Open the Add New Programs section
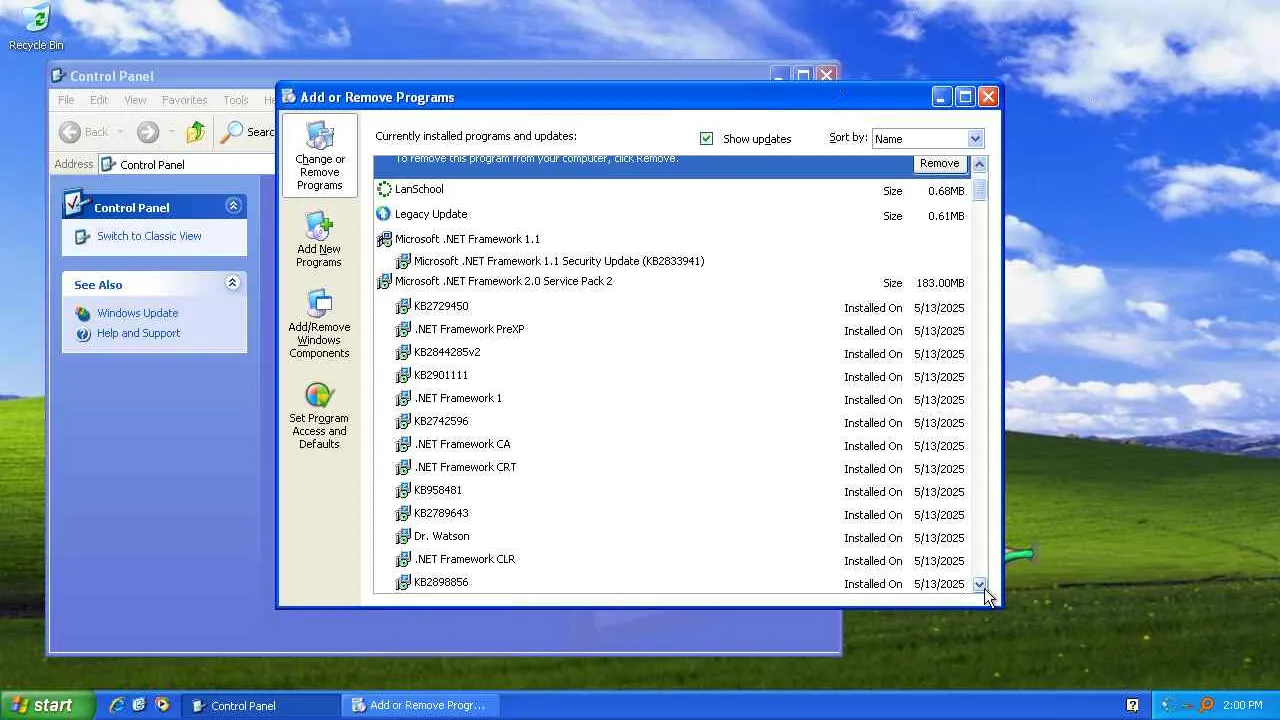Viewport: 1280px width, 720px height. tap(319, 239)
